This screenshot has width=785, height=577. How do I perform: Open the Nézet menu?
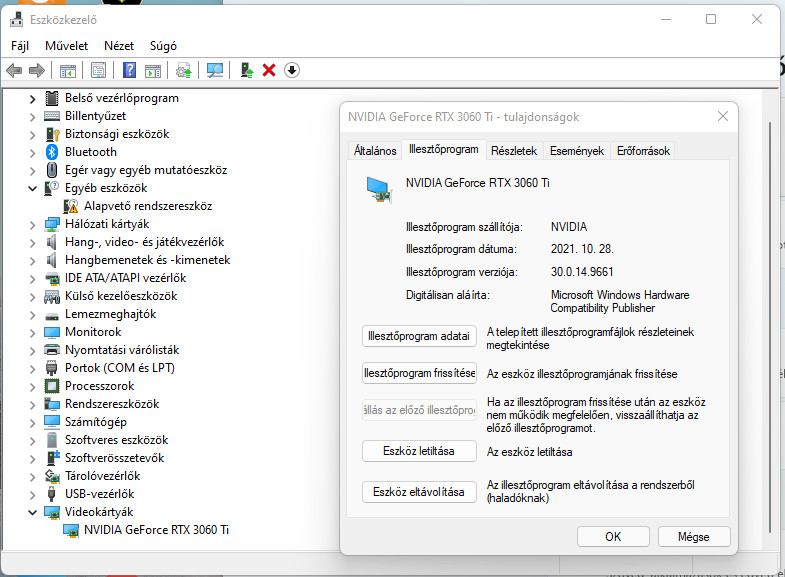pos(119,46)
